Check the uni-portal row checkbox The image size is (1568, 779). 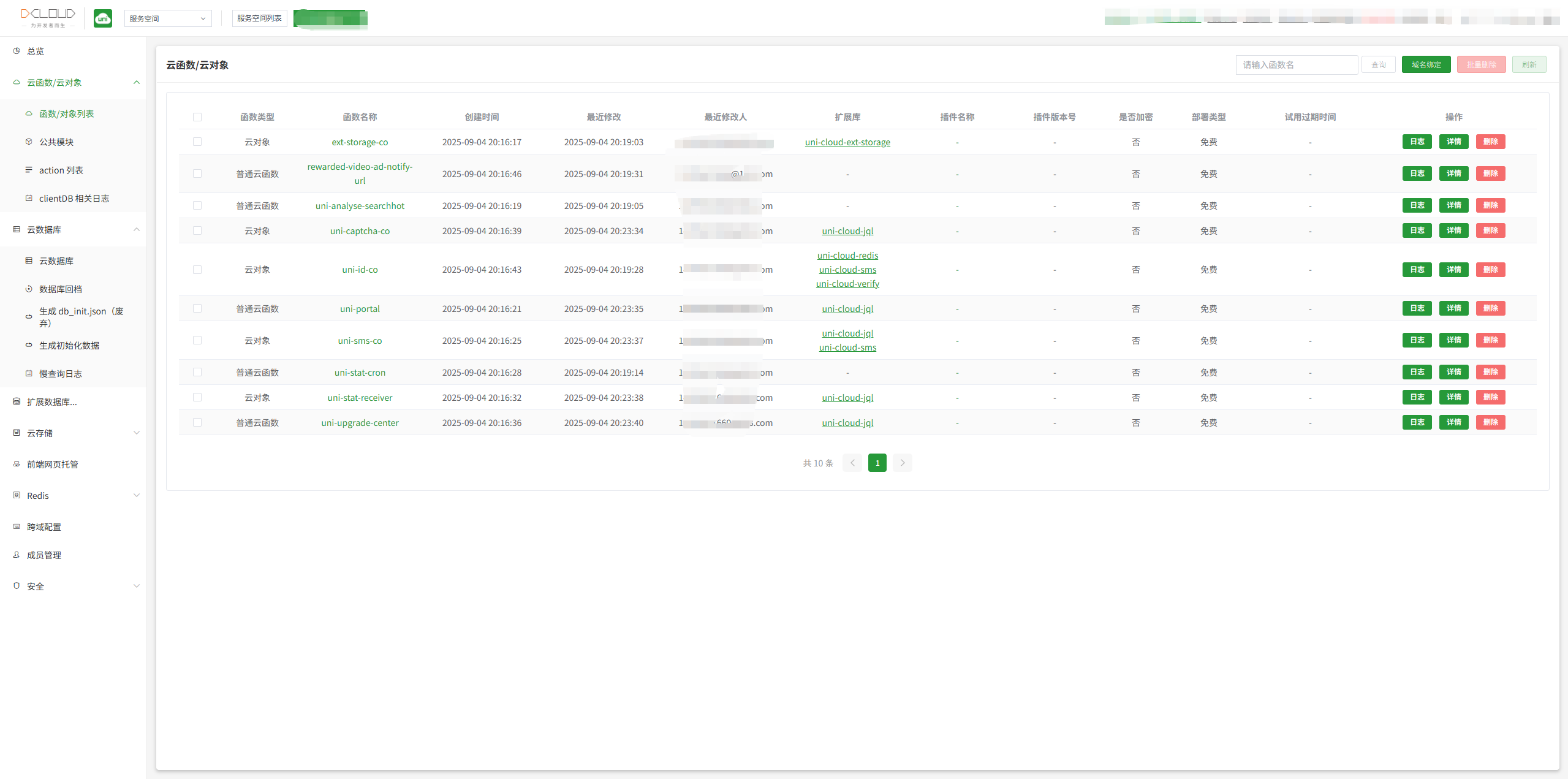coord(197,308)
